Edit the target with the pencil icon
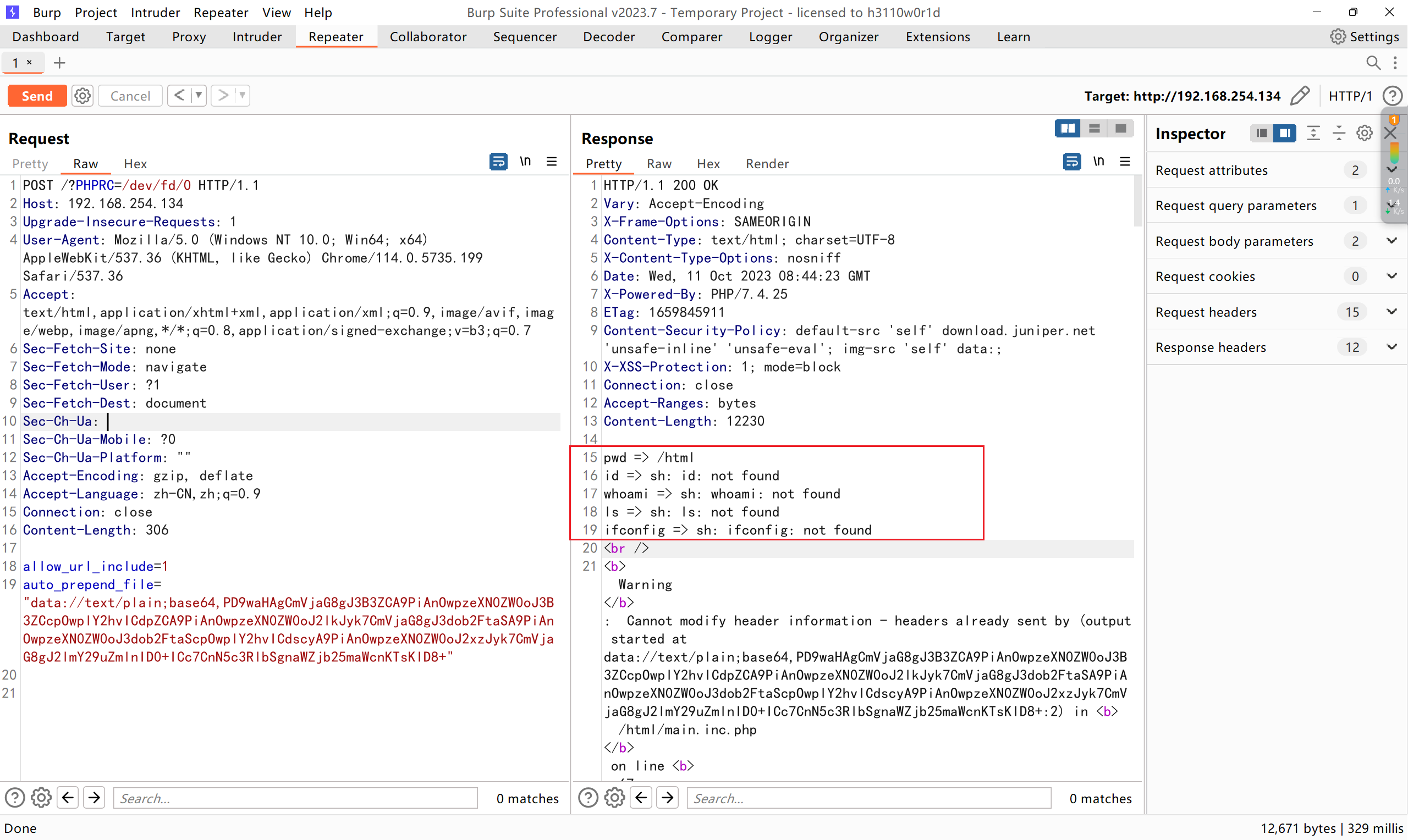This screenshot has height=840, width=1408. [x=1300, y=96]
